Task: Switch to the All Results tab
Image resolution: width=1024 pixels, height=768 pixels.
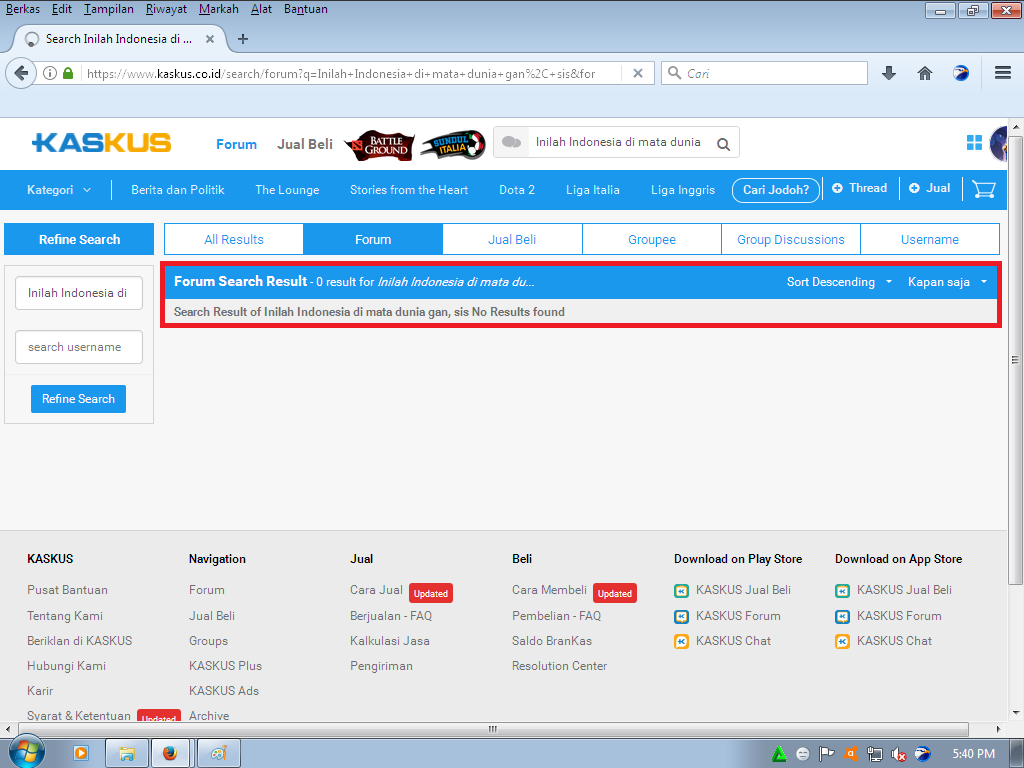Action: tap(234, 240)
